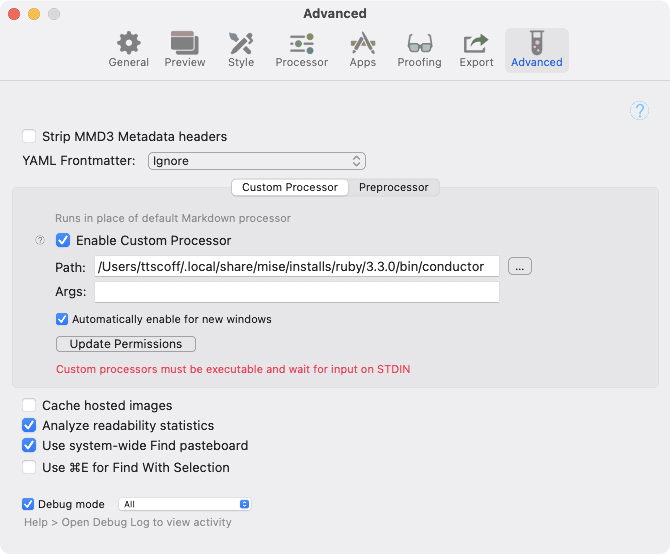This screenshot has width=670, height=554.
Task: Open the Apps preferences pane
Action: click(363, 50)
